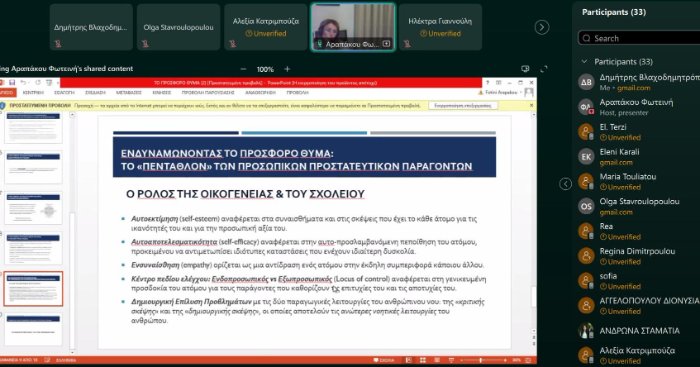The height and width of the screenshot is (367, 700).
Task: Open PowerPoint ΑΝΑΘΕΩΡΗΣΗ ribbon tab
Action: (260, 92)
